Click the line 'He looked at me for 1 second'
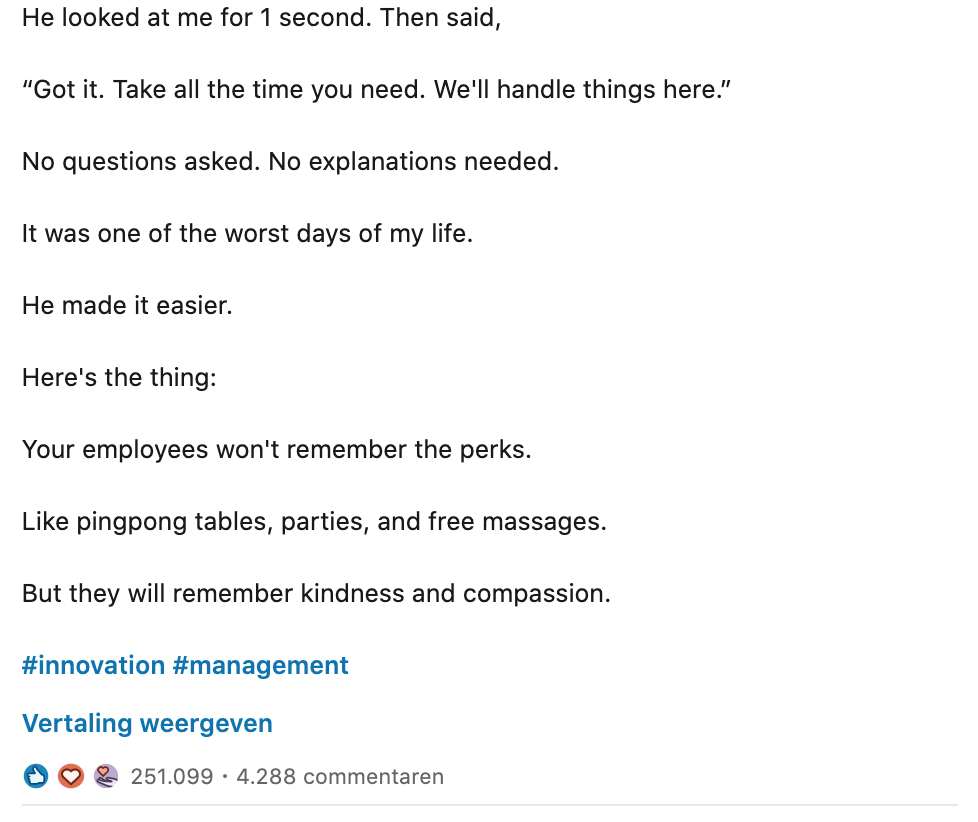978x822 pixels. pyautogui.click(x=260, y=18)
